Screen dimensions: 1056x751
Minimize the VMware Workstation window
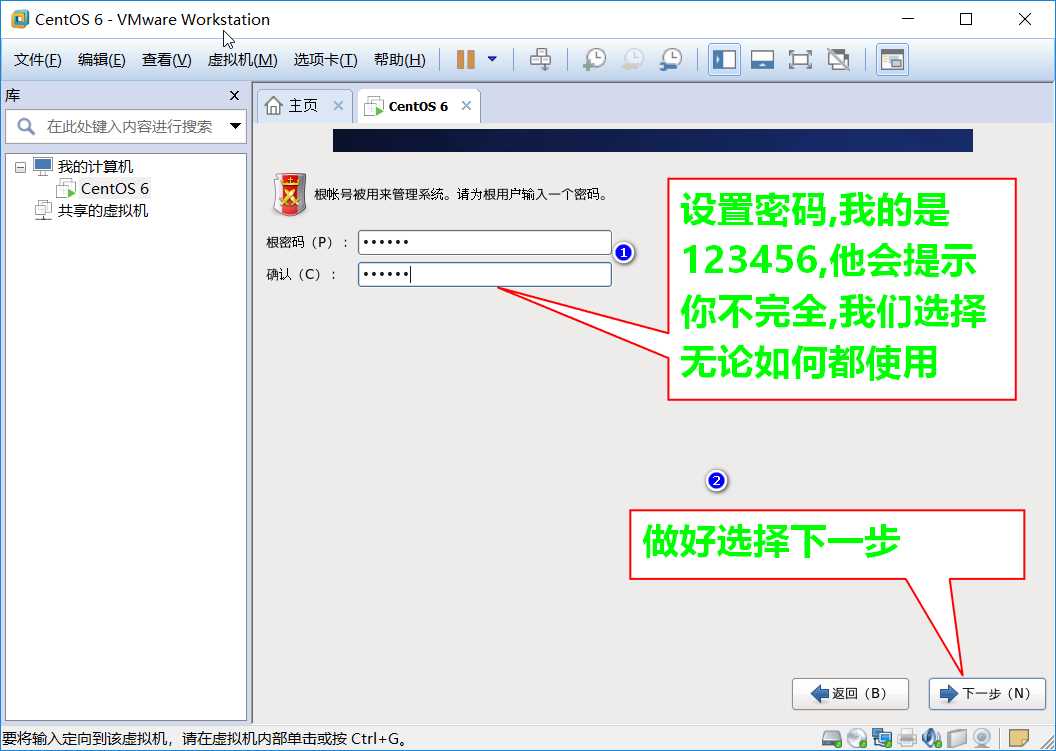point(909,20)
